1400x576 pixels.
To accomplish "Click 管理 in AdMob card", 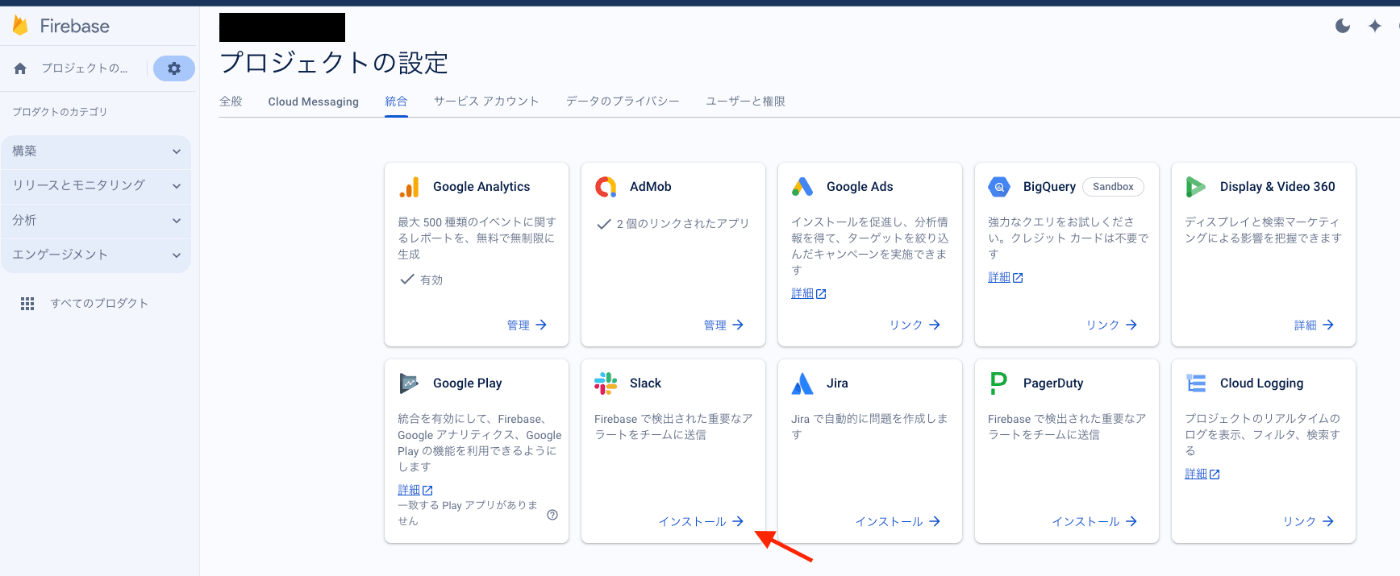I will (724, 325).
